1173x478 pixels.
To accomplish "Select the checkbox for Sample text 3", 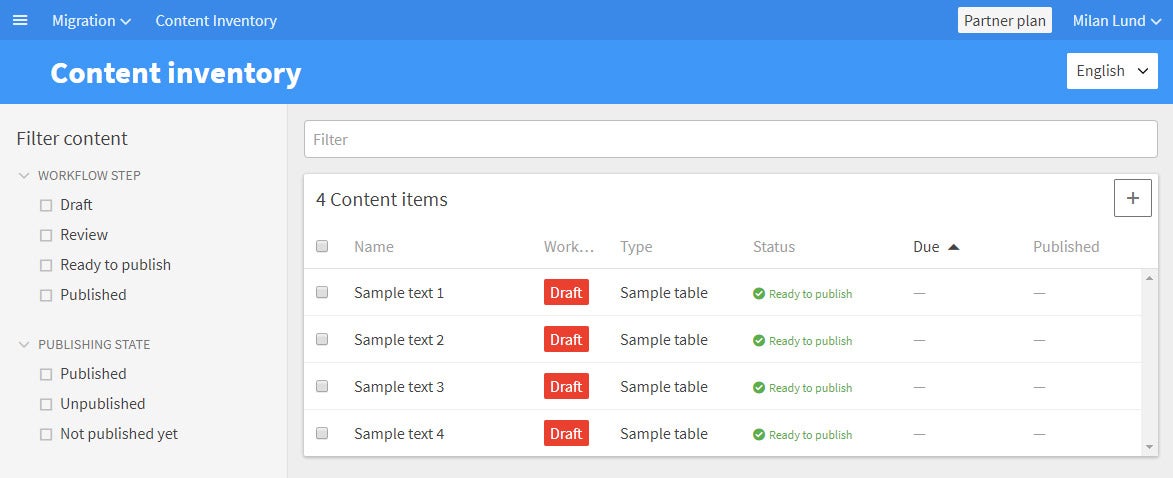I will (x=322, y=386).
